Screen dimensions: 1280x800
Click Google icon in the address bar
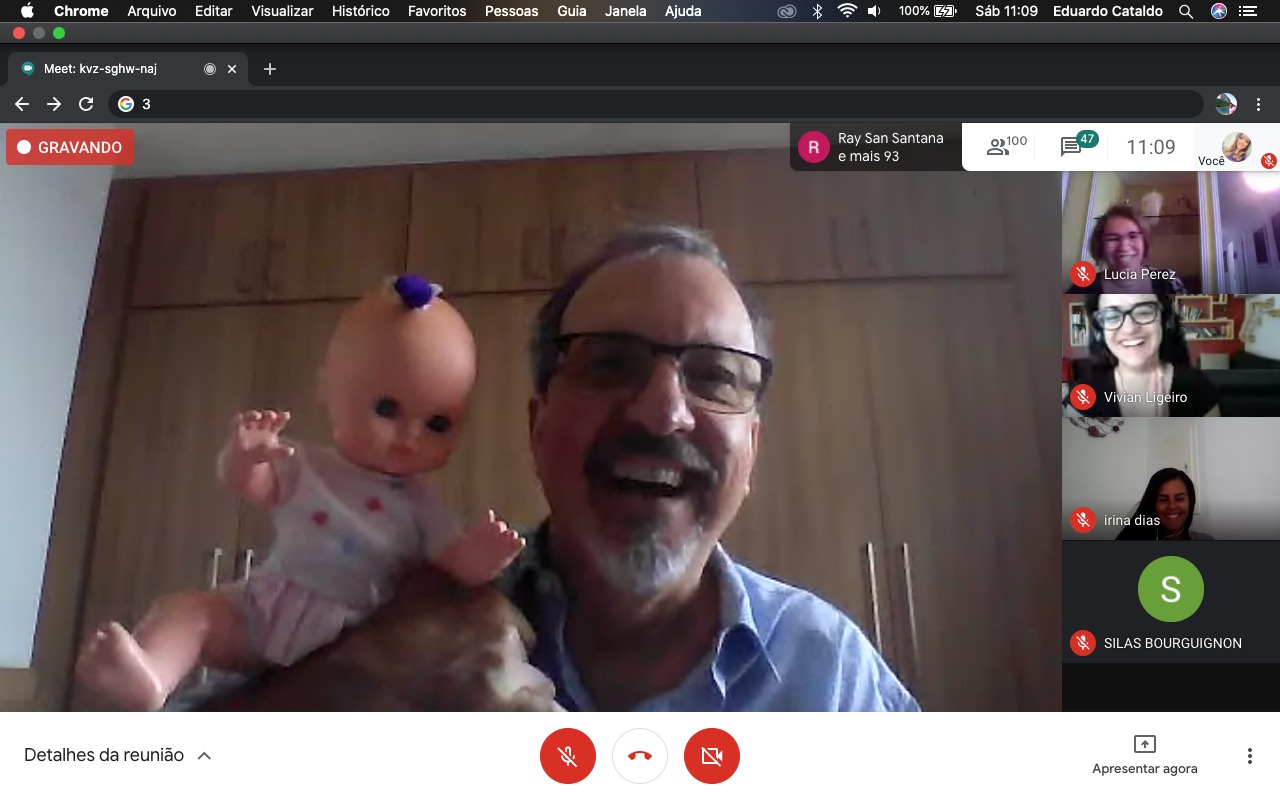[x=126, y=104]
